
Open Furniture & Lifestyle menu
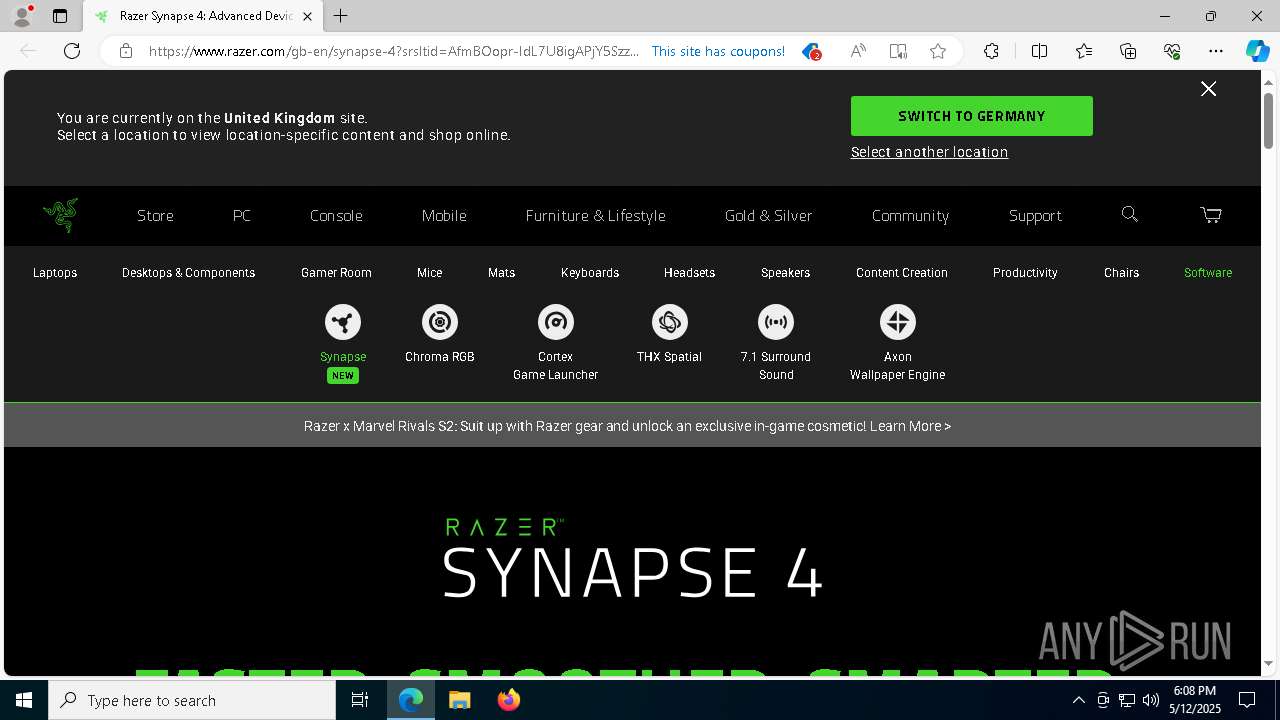click(x=595, y=215)
